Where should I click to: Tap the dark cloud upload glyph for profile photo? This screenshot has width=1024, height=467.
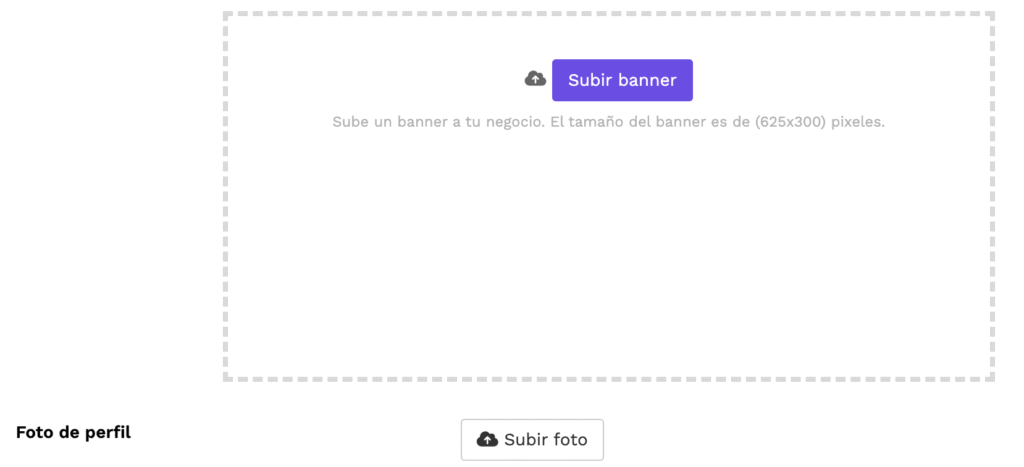click(x=487, y=440)
